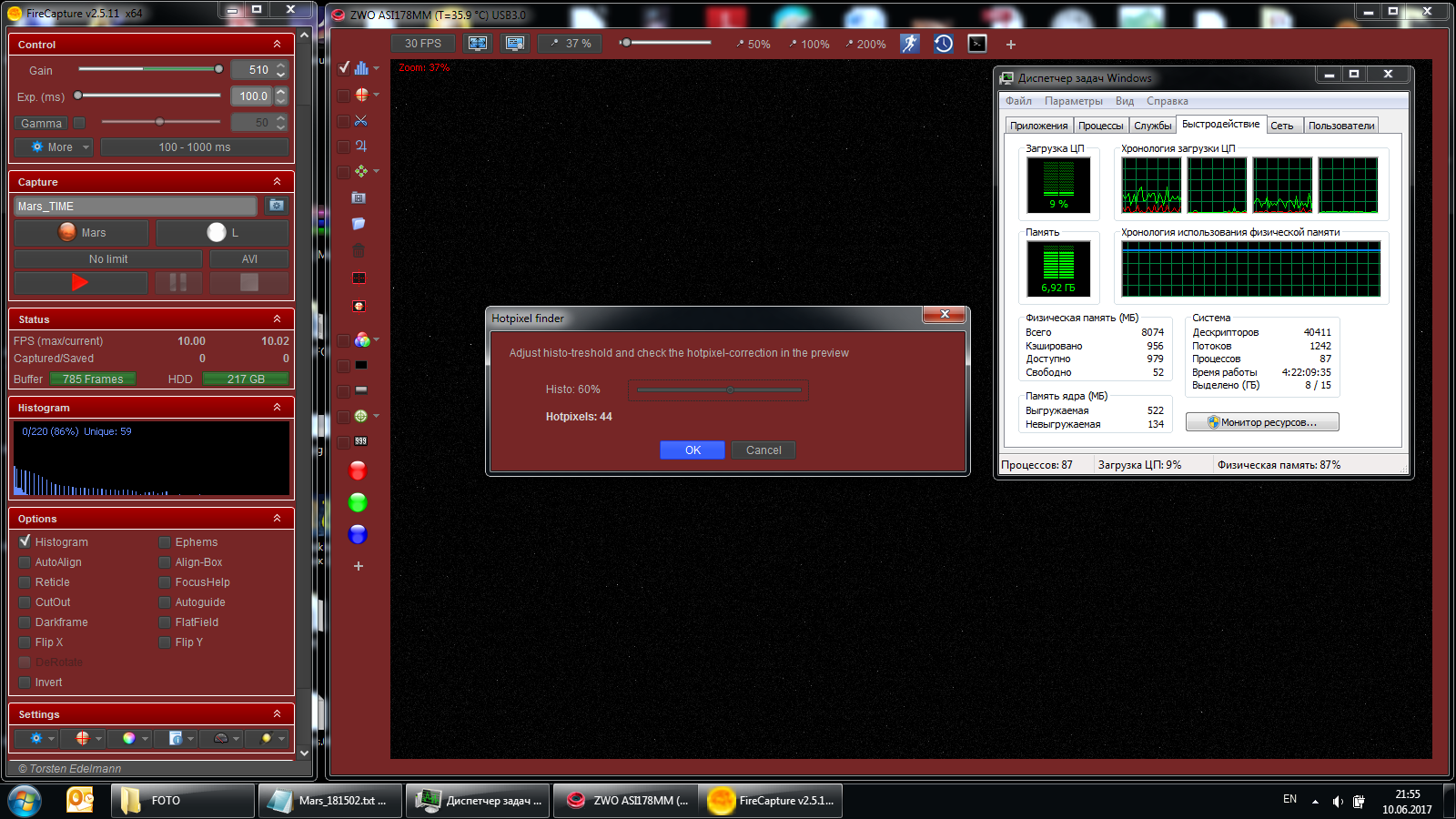
Task: Open the Параметры menu in Task Manager
Action: point(1073,101)
